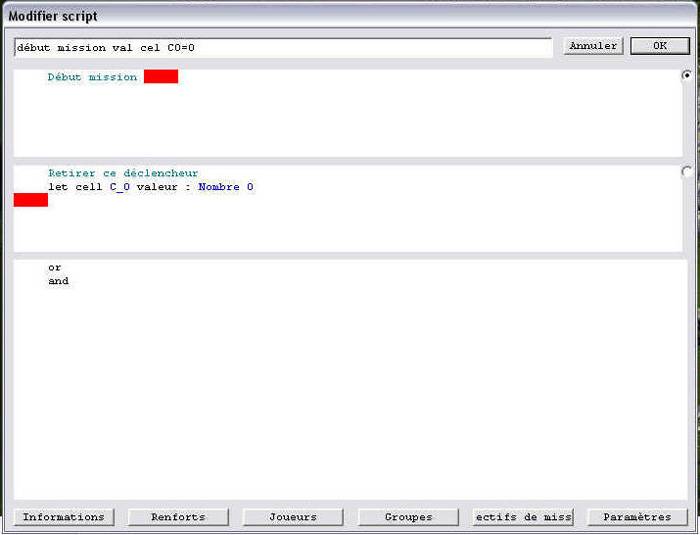Click the 'Début mission' trigger link

[92, 77]
